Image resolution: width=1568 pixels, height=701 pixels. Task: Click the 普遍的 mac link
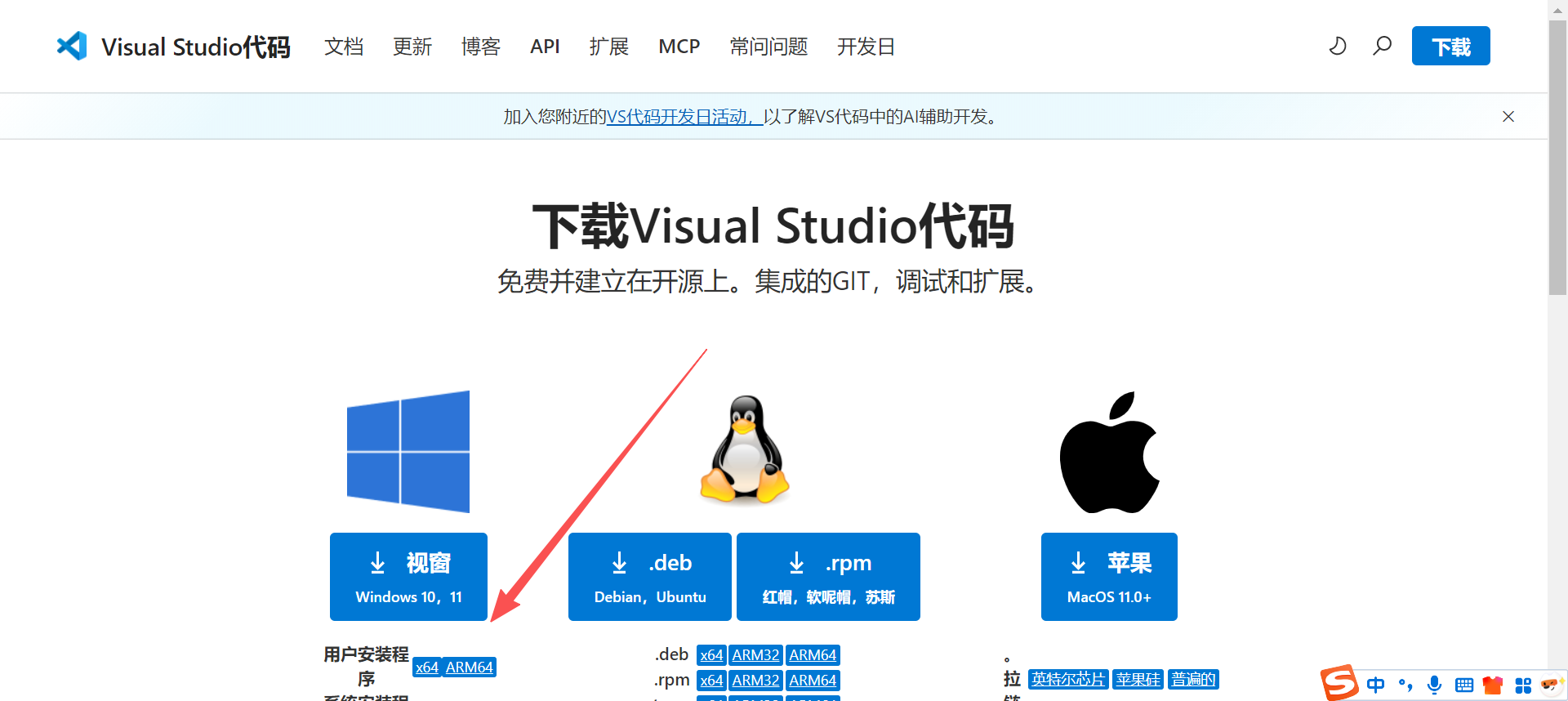pyautogui.click(x=1193, y=679)
